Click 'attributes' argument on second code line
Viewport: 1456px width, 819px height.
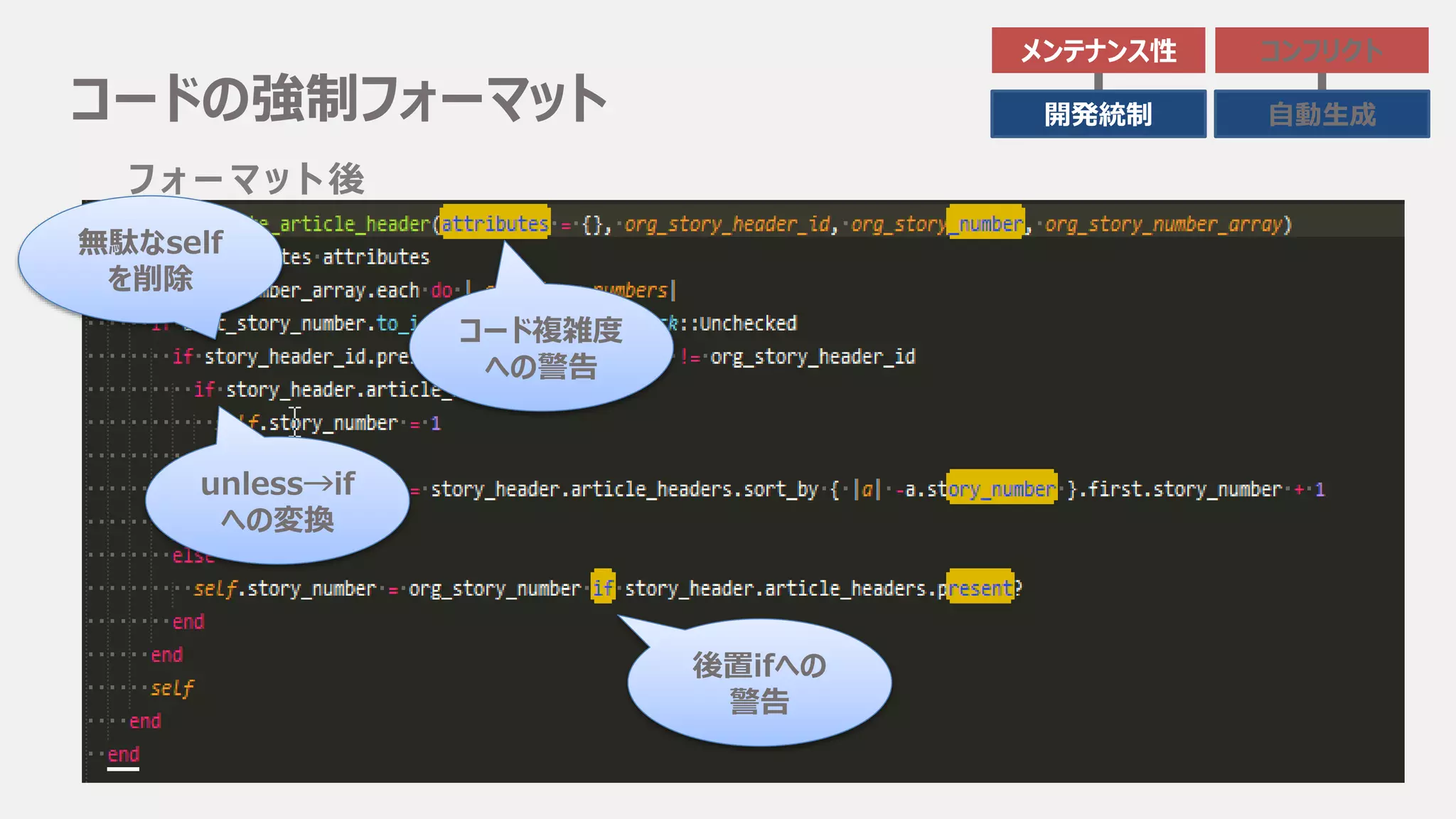coord(376,257)
